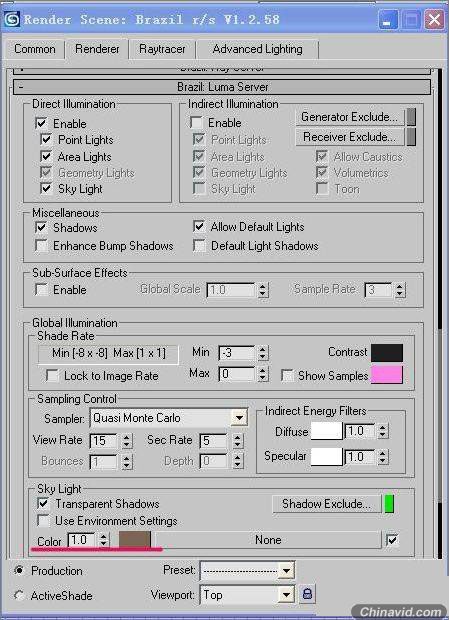Click the 3ds Max title bar icon
Screen dimensions: 449x620
tap(12, 19)
